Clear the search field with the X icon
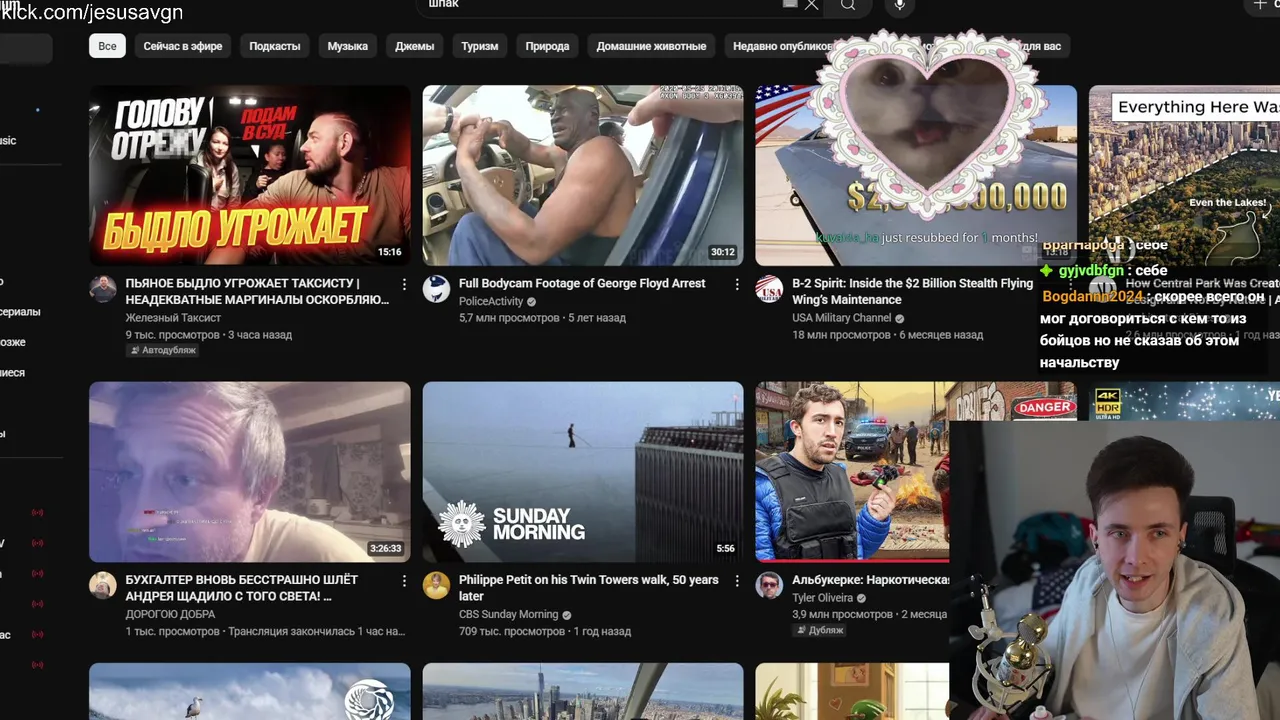Screen dimensions: 1280x720 pos(811,5)
